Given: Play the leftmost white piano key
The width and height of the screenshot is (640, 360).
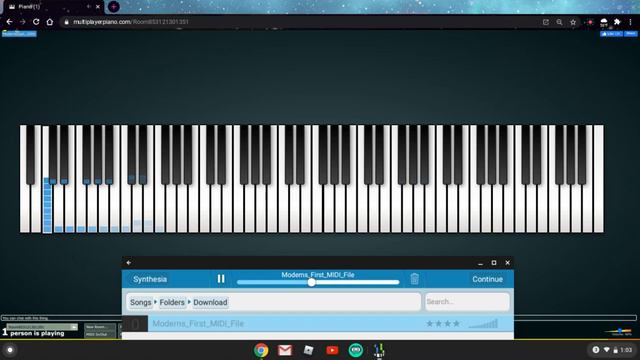Looking at the screenshot, I should (24, 208).
